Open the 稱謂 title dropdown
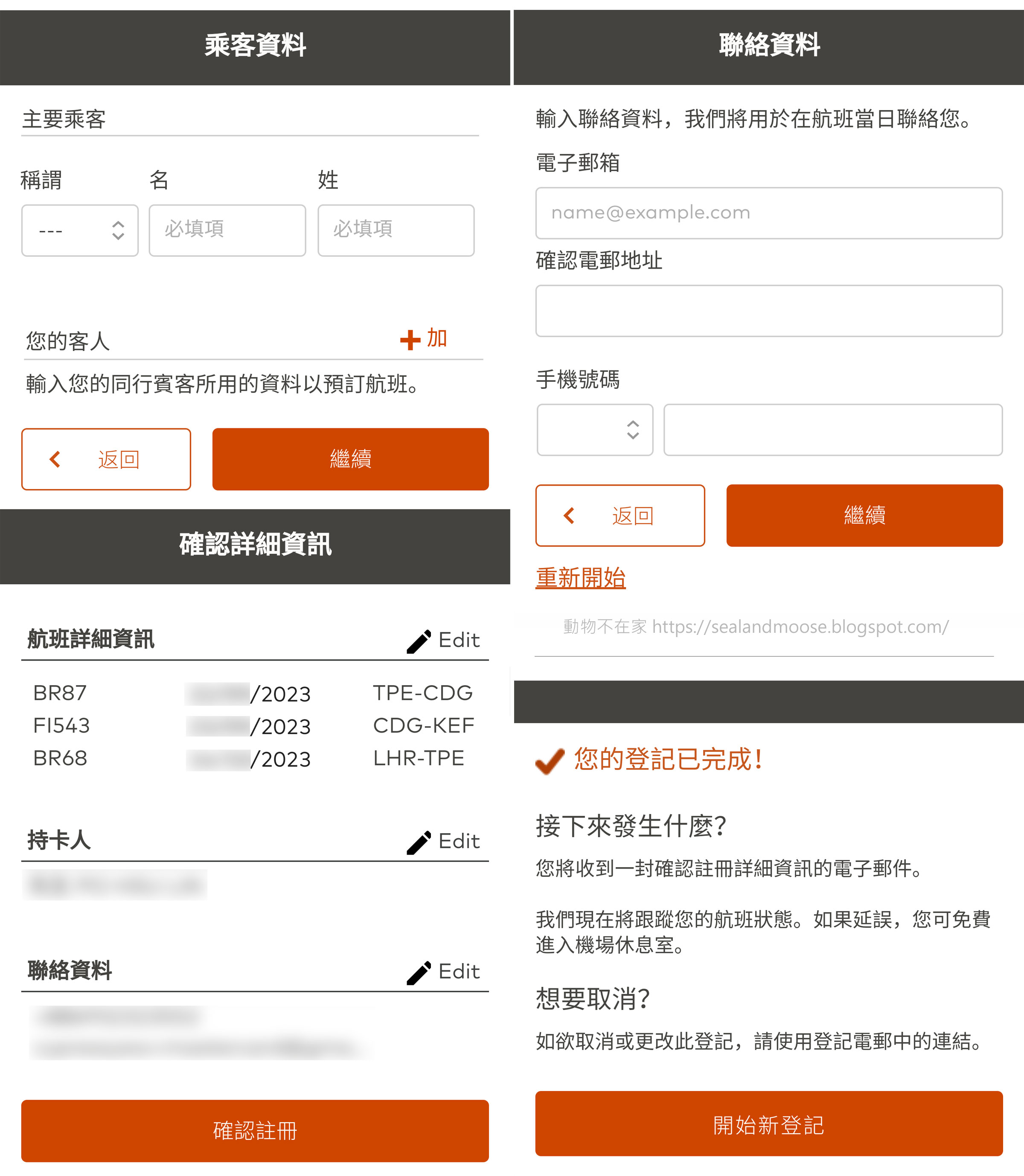Screen dimensions: 1024x1176 [80, 230]
